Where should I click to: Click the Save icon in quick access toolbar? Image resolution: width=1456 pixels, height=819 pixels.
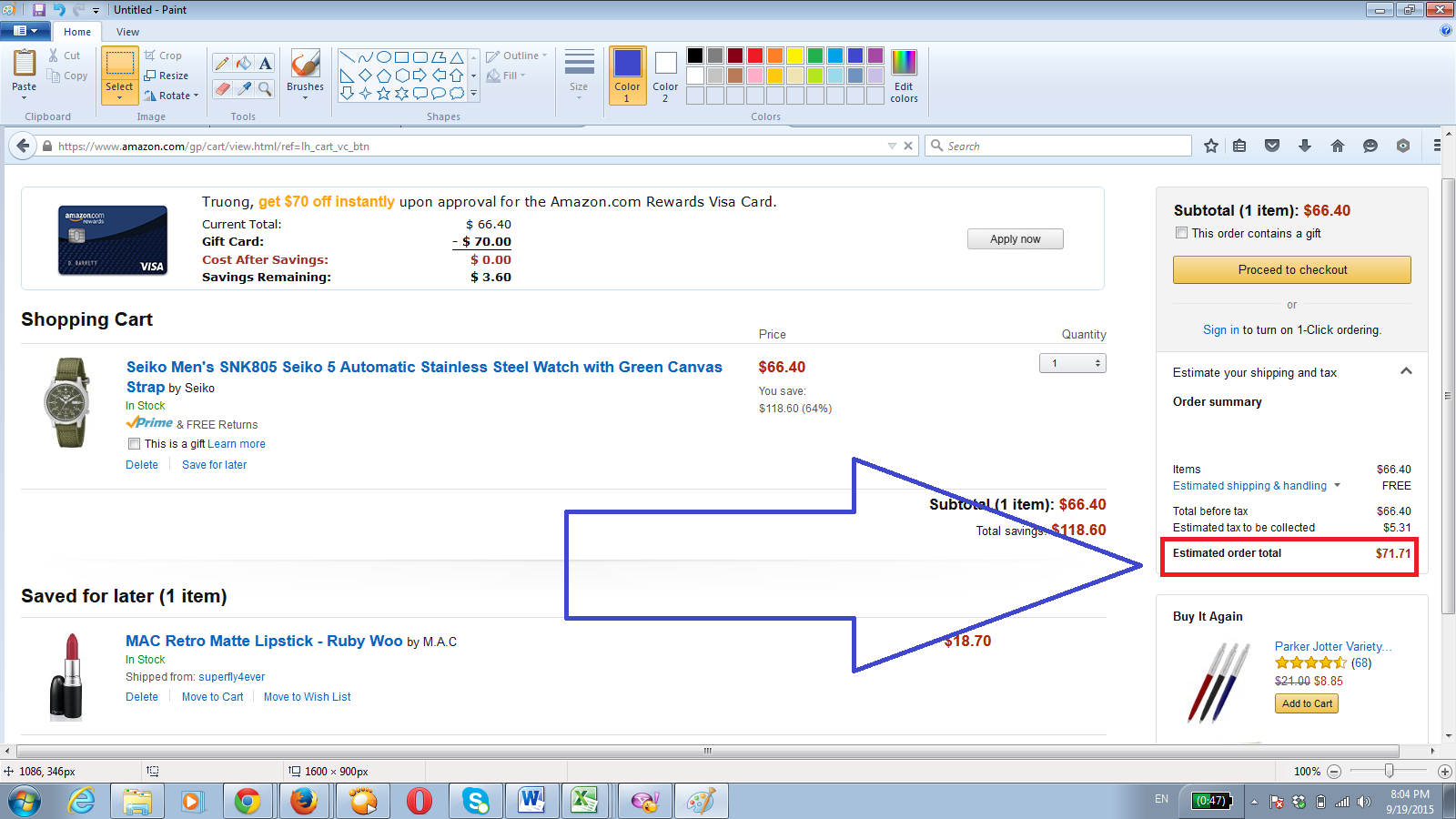tap(39, 10)
